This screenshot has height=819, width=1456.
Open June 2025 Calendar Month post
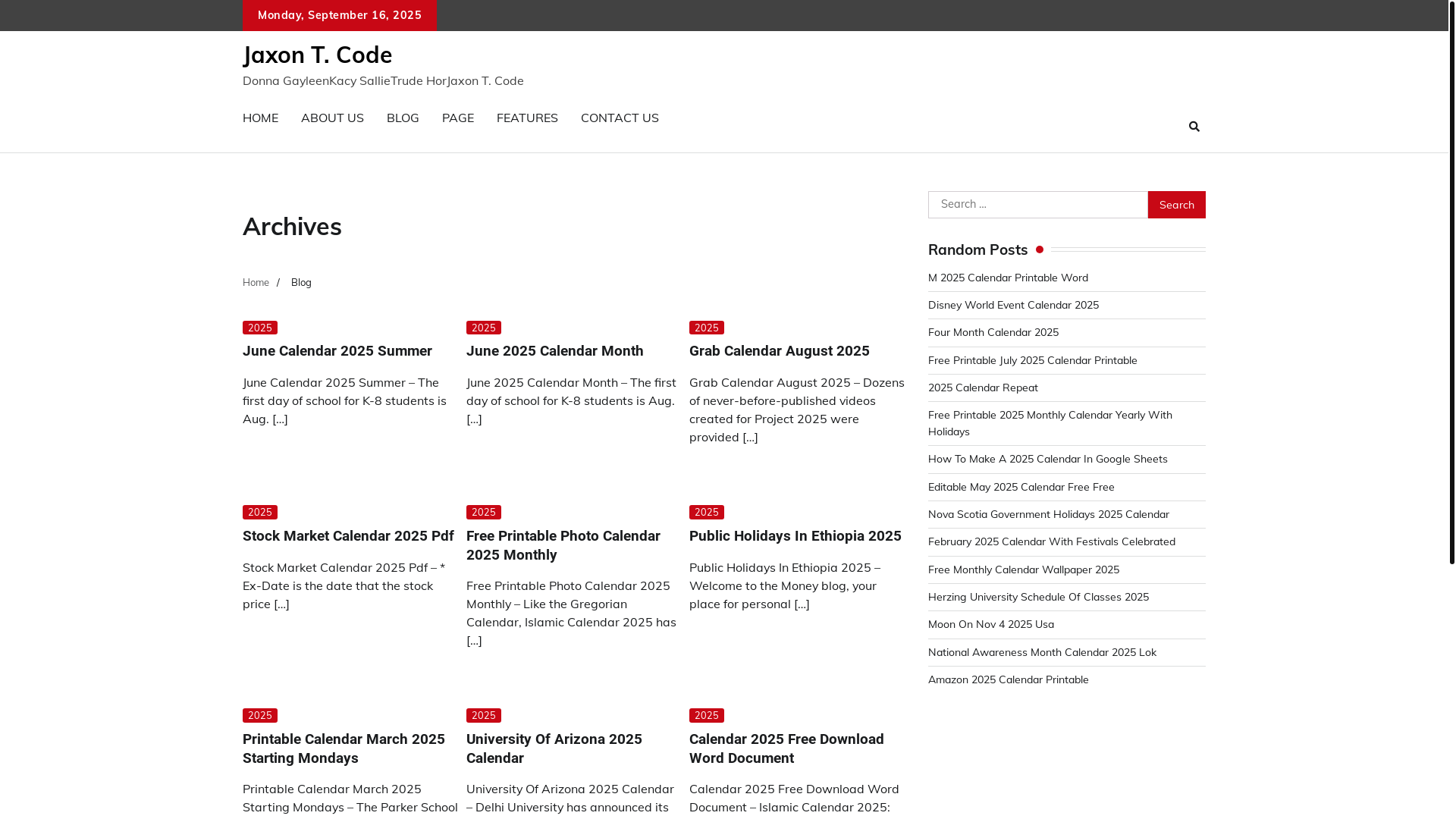(x=554, y=351)
